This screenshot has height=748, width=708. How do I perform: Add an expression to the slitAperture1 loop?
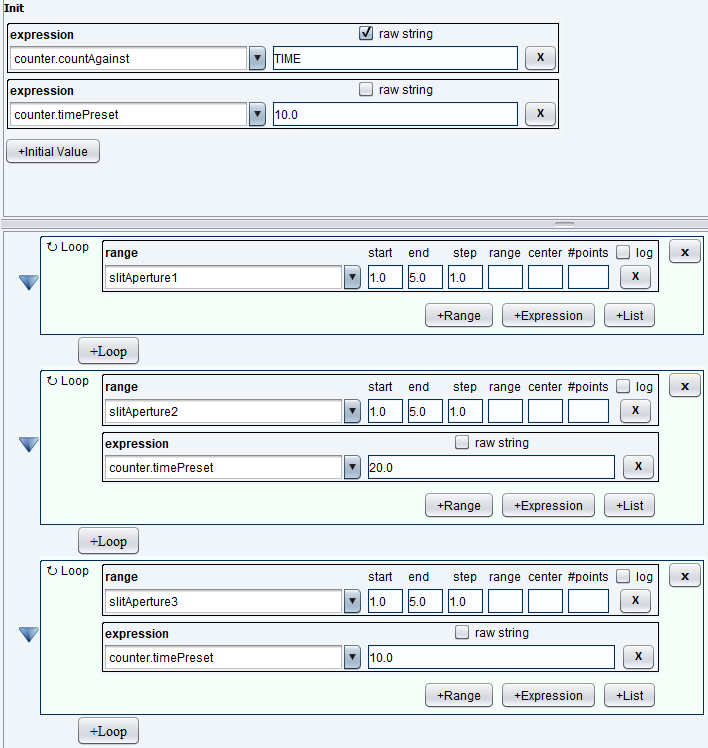[548, 315]
